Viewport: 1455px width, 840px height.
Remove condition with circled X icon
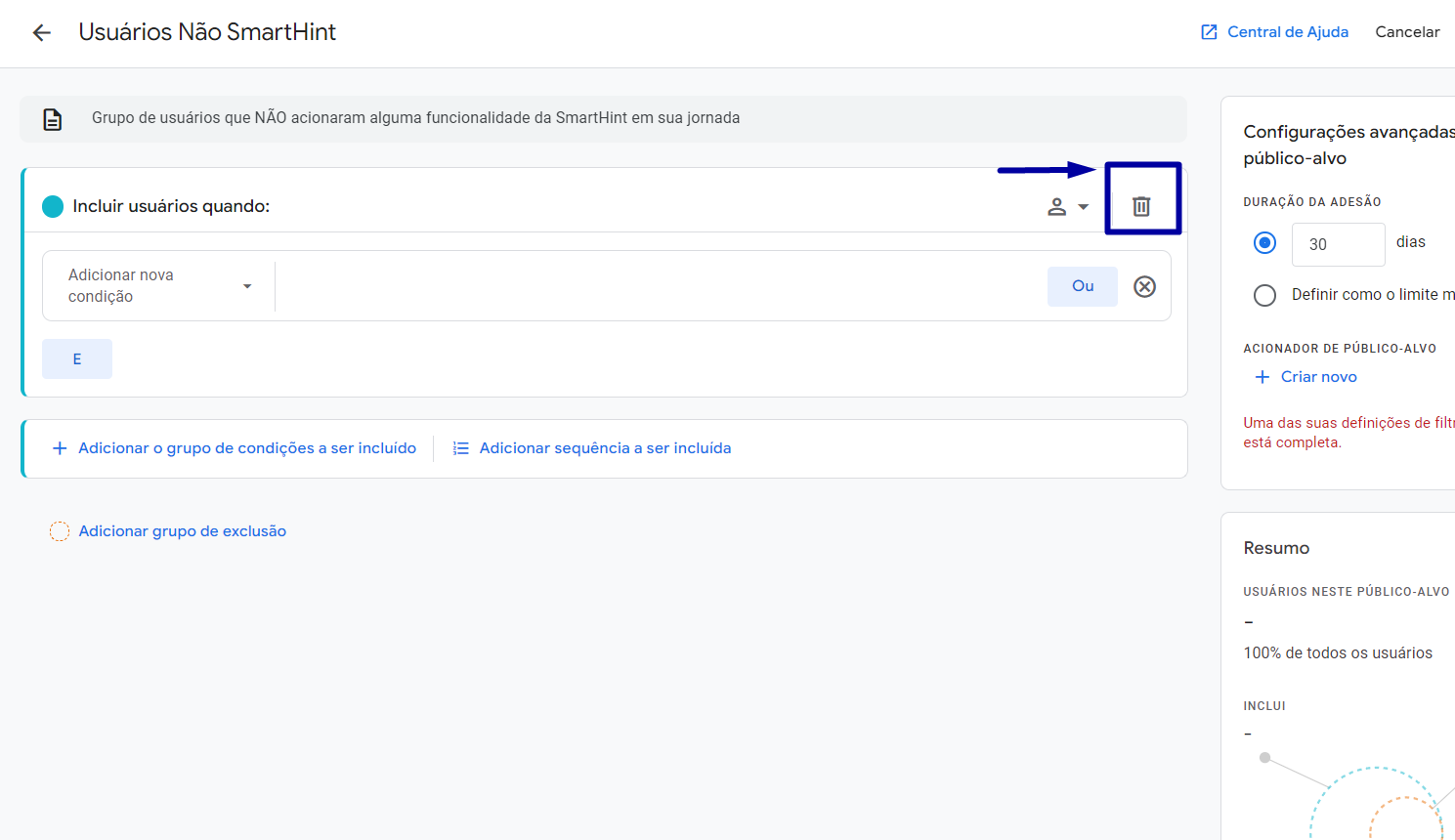tap(1144, 286)
